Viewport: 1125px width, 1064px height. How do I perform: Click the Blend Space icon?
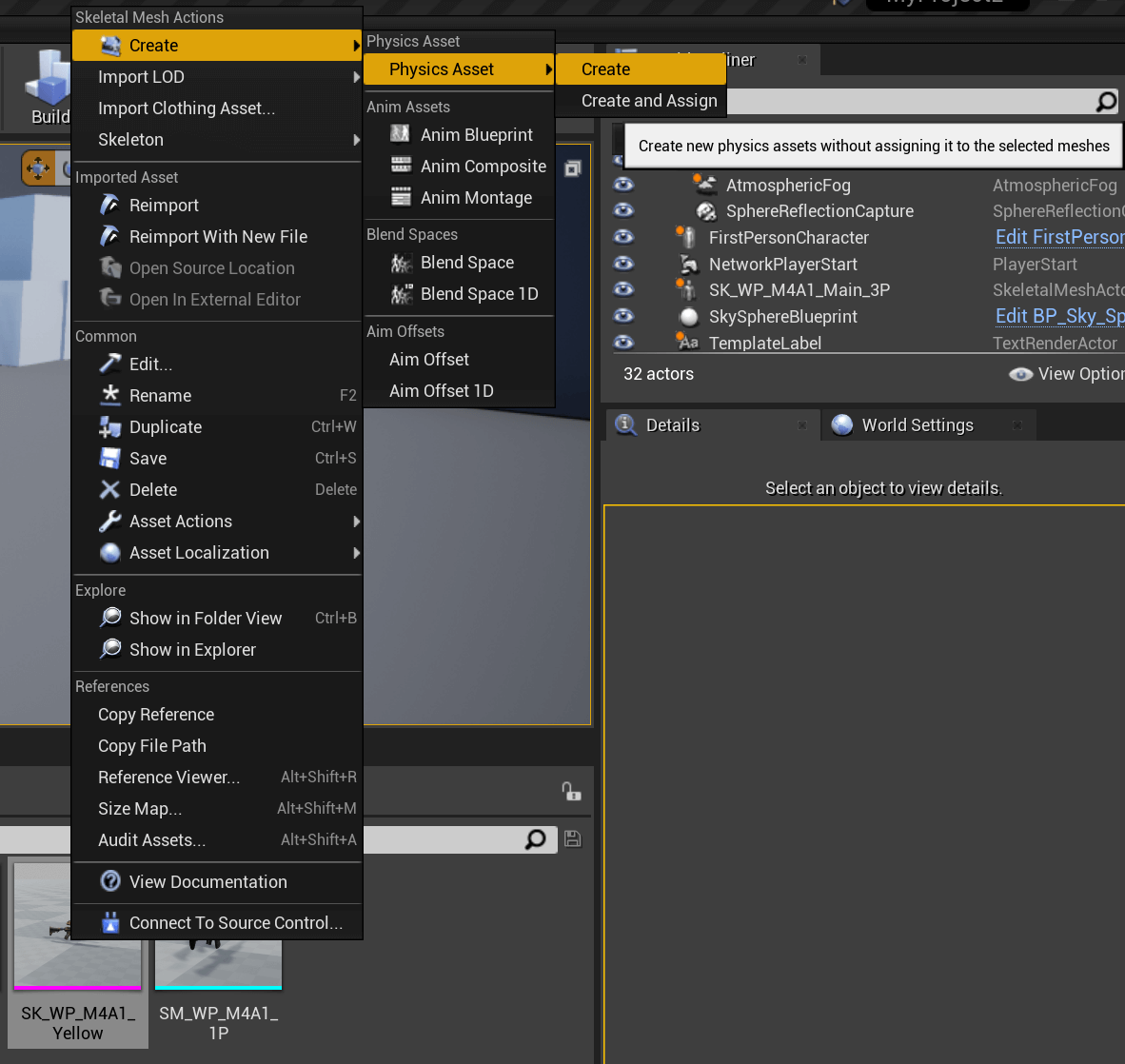click(x=401, y=263)
